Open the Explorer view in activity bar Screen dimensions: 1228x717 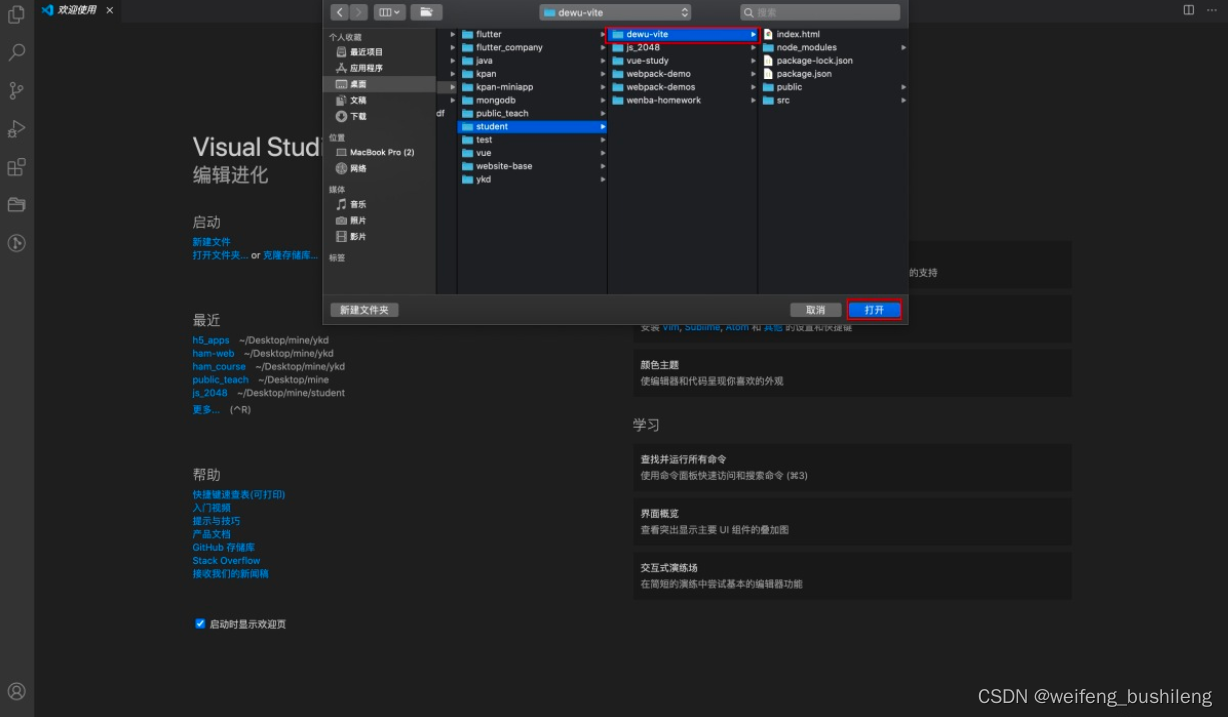[x=16, y=15]
